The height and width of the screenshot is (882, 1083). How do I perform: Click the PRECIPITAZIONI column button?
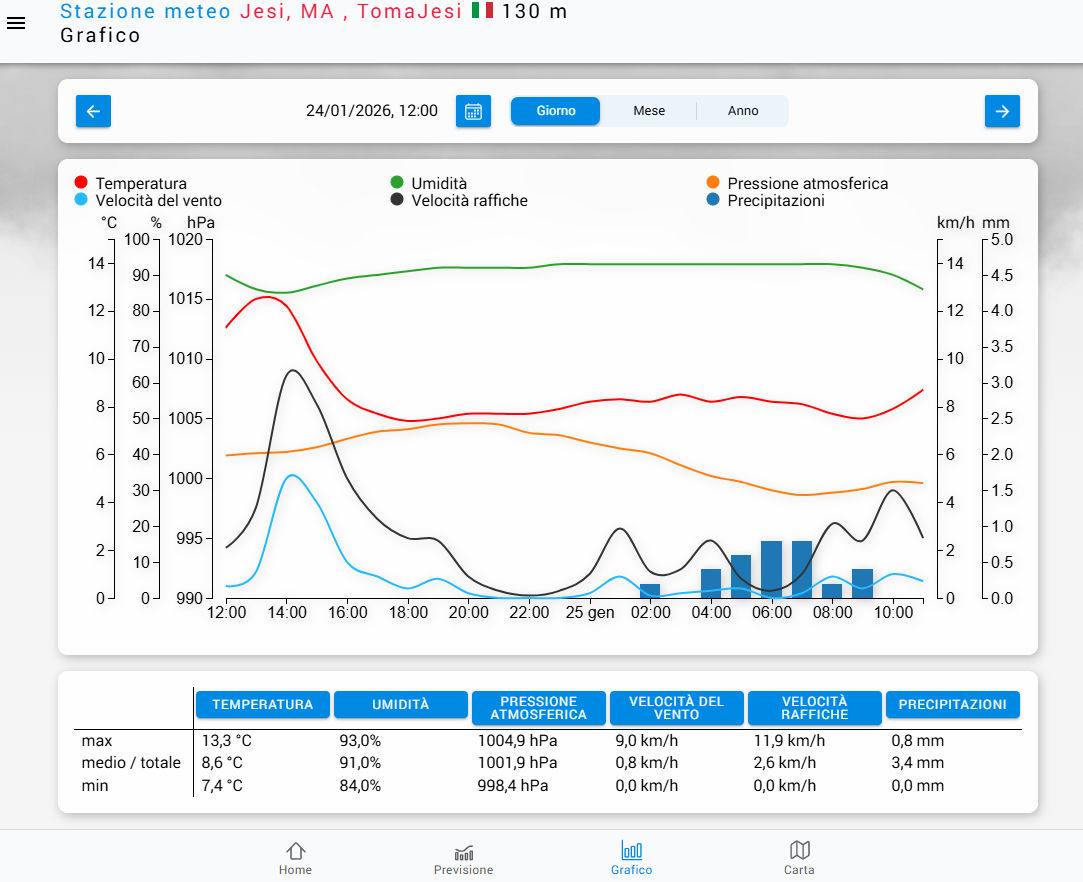(952, 705)
